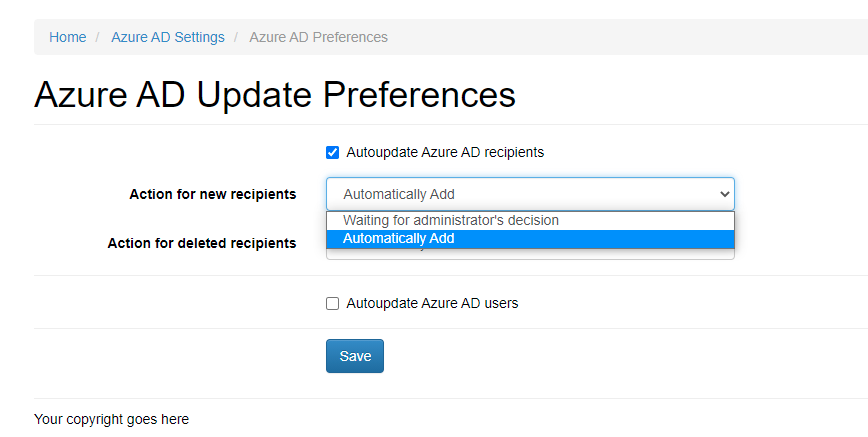Click the Action for new recipients select box
The width and height of the screenshot is (868, 437).
pyautogui.click(x=520, y=194)
